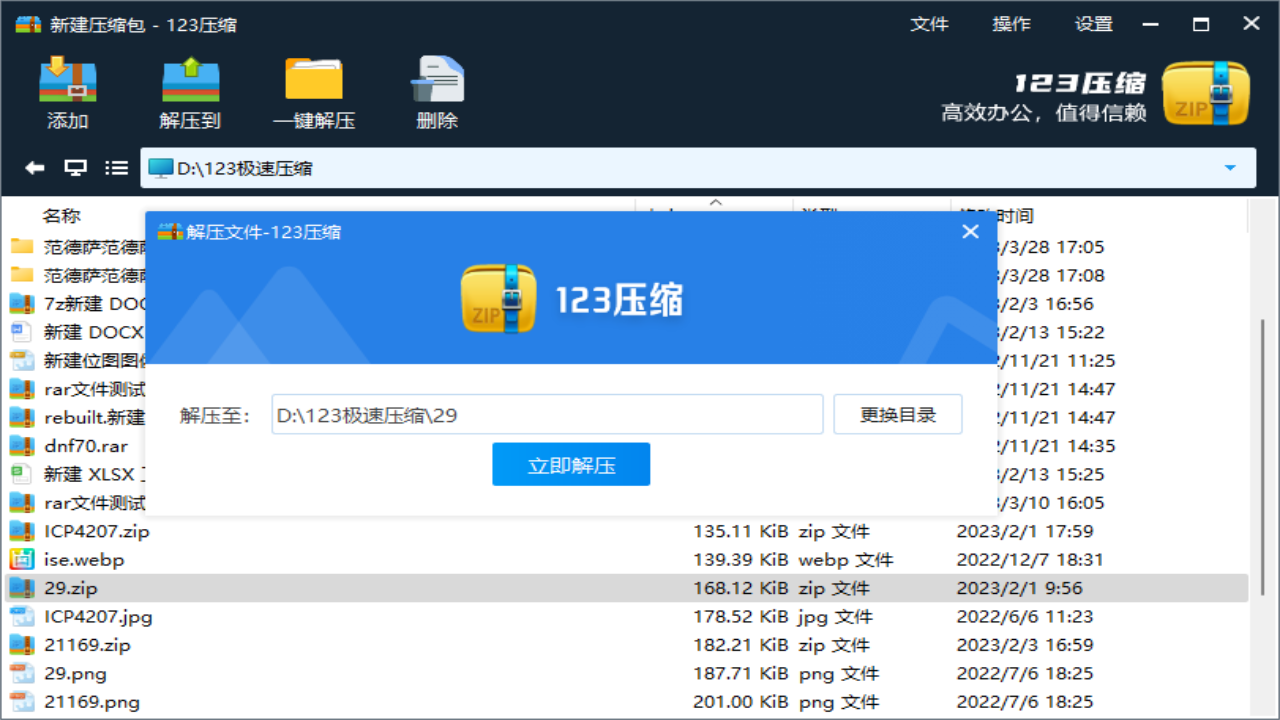Click the date 2022/12/7 18:31

[x=1030, y=560]
